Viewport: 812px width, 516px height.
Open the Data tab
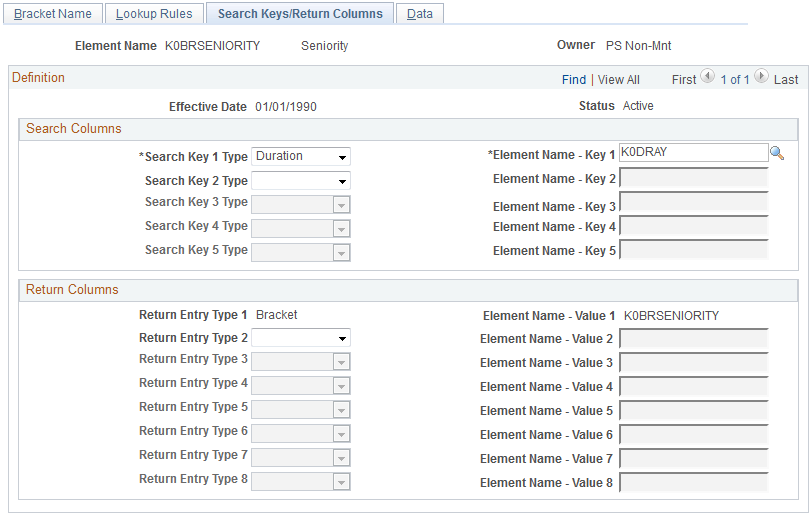419,13
